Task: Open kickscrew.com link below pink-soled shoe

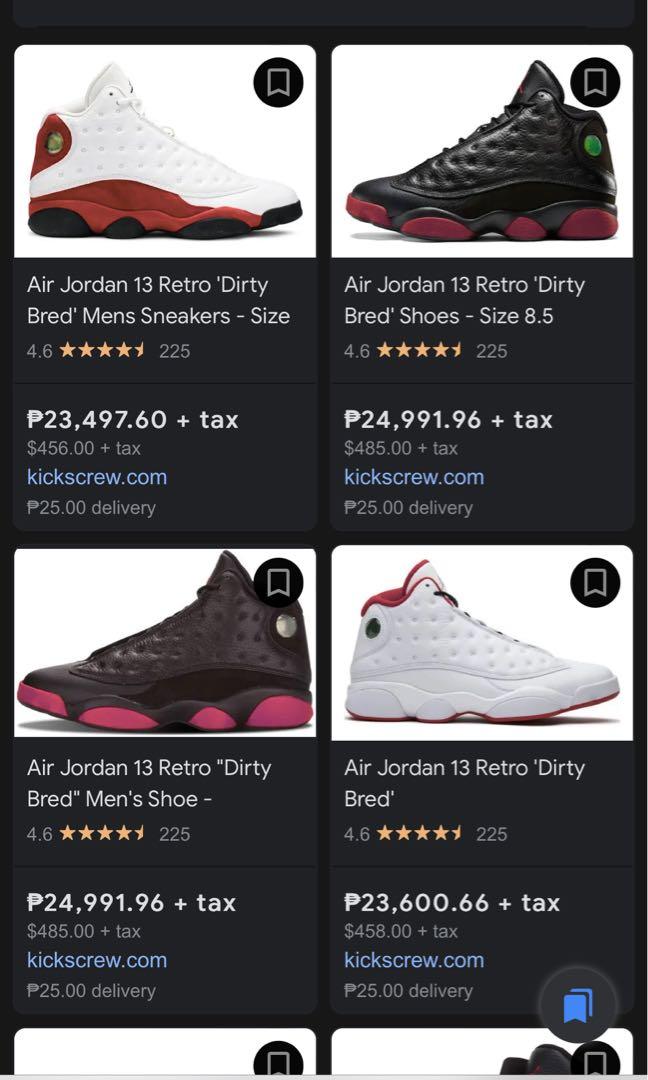Action: (x=97, y=960)
